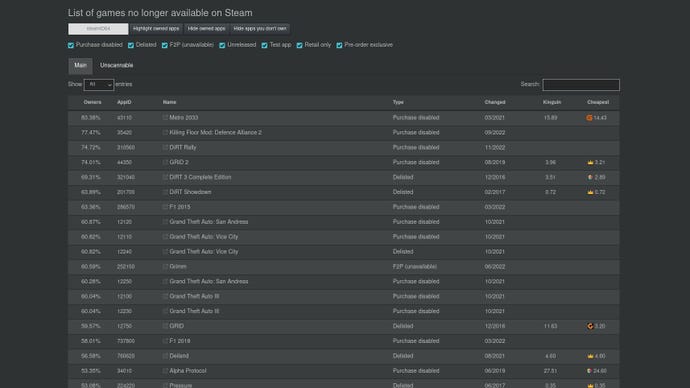The height and width of the screenshot is (388, 690).
Task: Click the small box icon before Metro 2033
Action: pyautogui.click(x=165, y=117)
